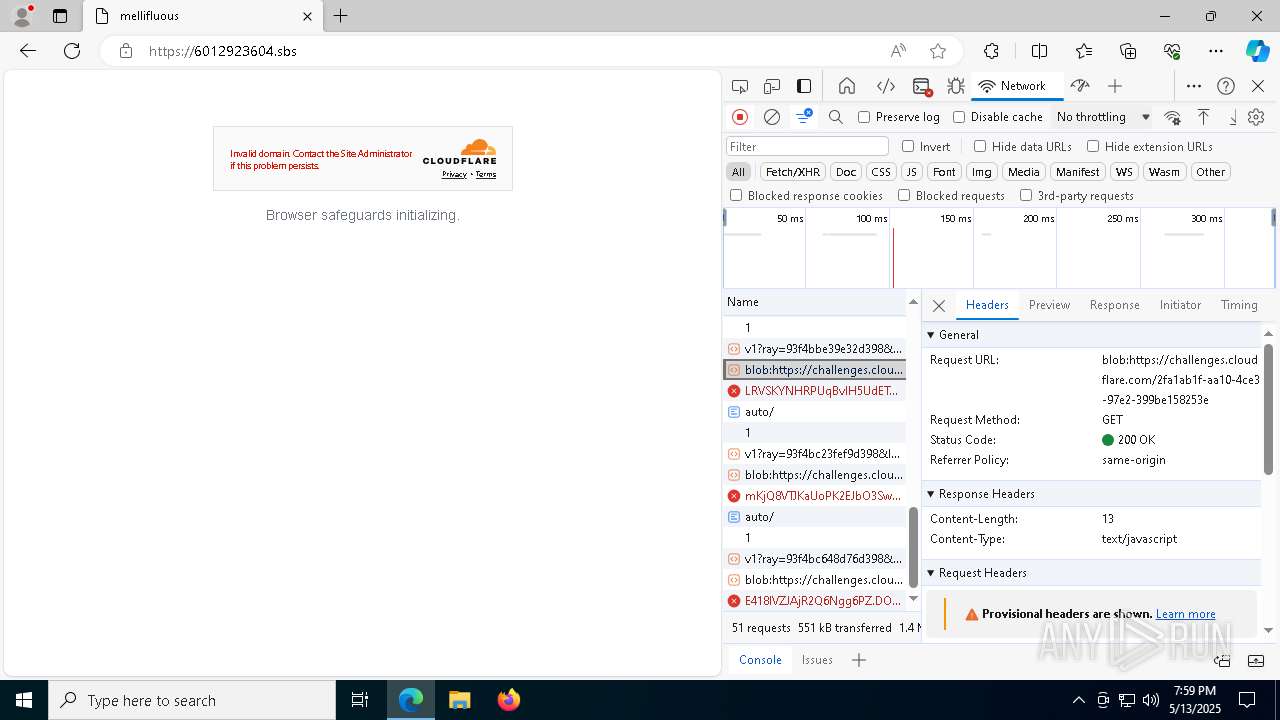Toggle the network filter bar icon
This screenshot has height=720, width=1280.
(804, 117)
